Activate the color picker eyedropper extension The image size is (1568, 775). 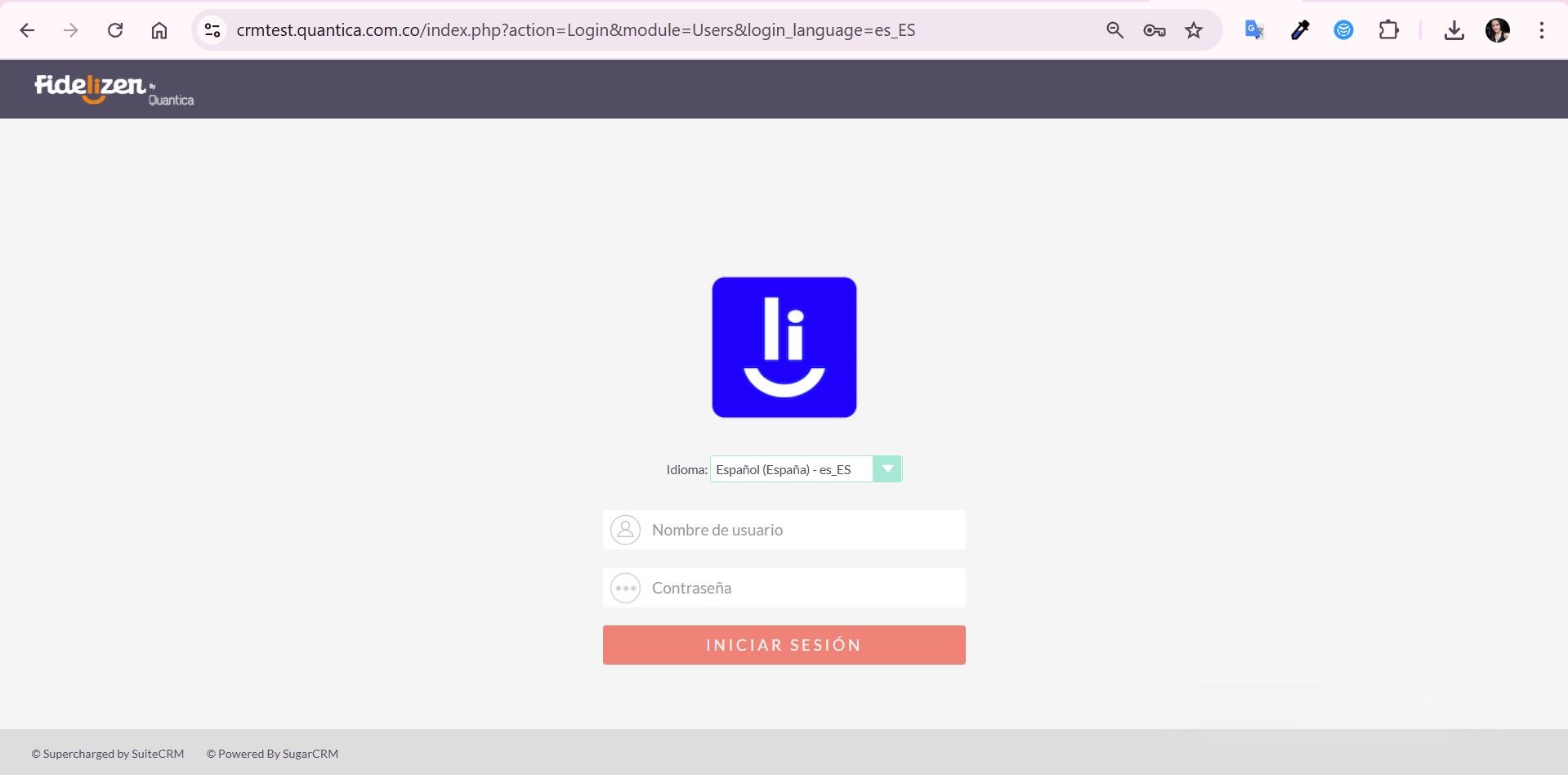[1299, 30]
